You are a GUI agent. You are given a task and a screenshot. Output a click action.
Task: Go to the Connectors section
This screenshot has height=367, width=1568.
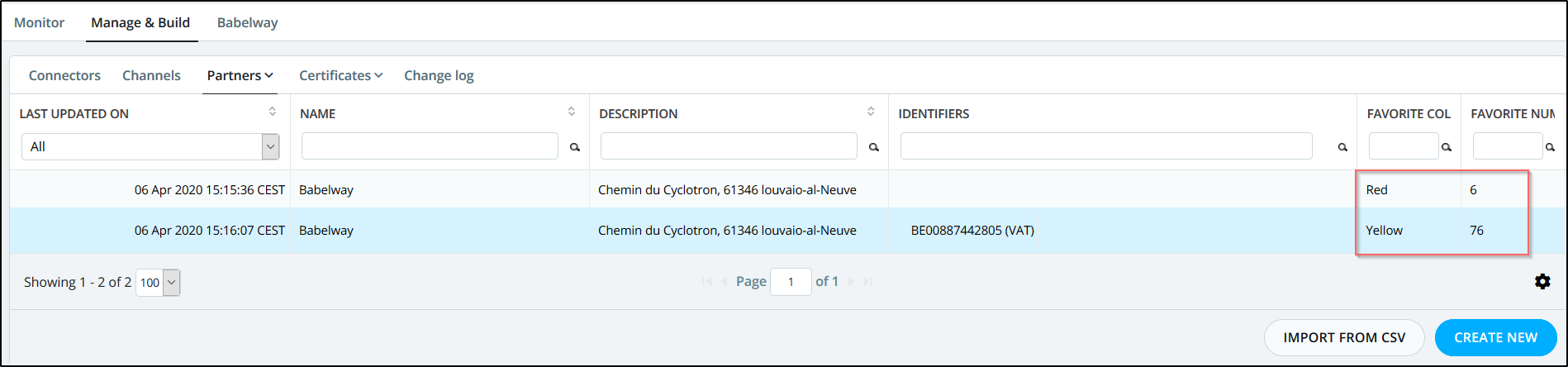pyautogui.click(x=64, y=75)
